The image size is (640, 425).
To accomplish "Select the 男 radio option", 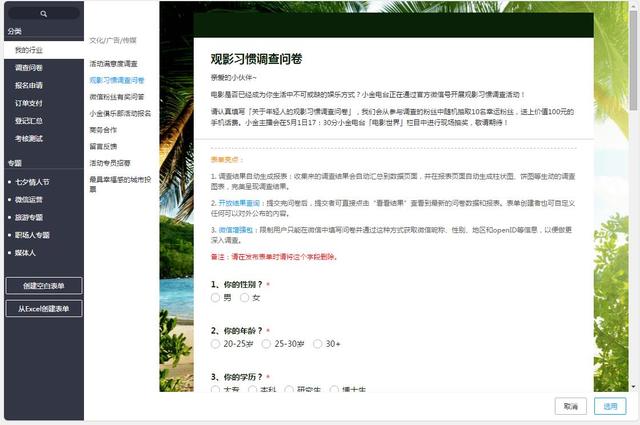I will pos(215,298).
